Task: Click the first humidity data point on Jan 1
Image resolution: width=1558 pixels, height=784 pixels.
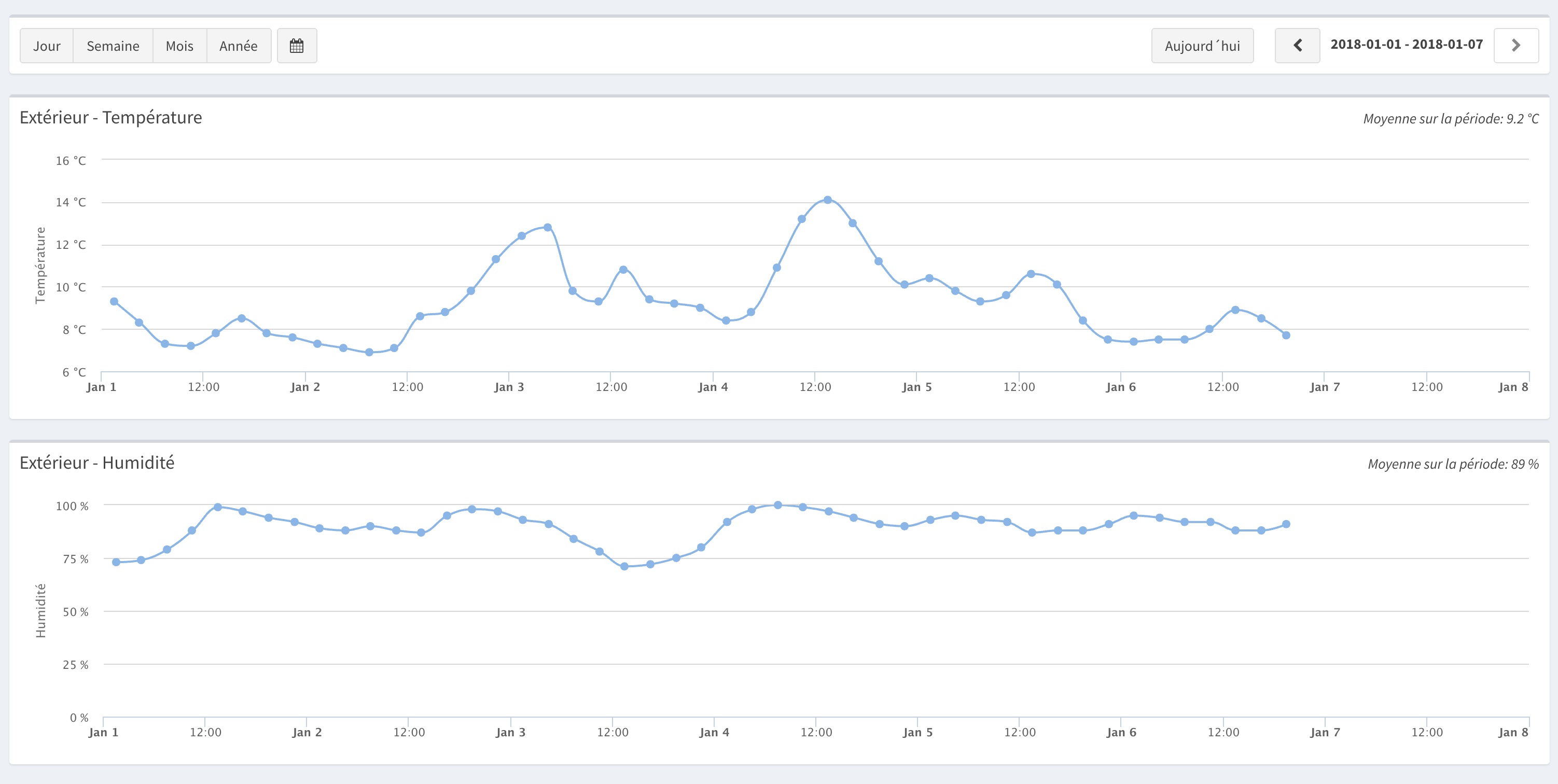Action: [x=116, y=562]
